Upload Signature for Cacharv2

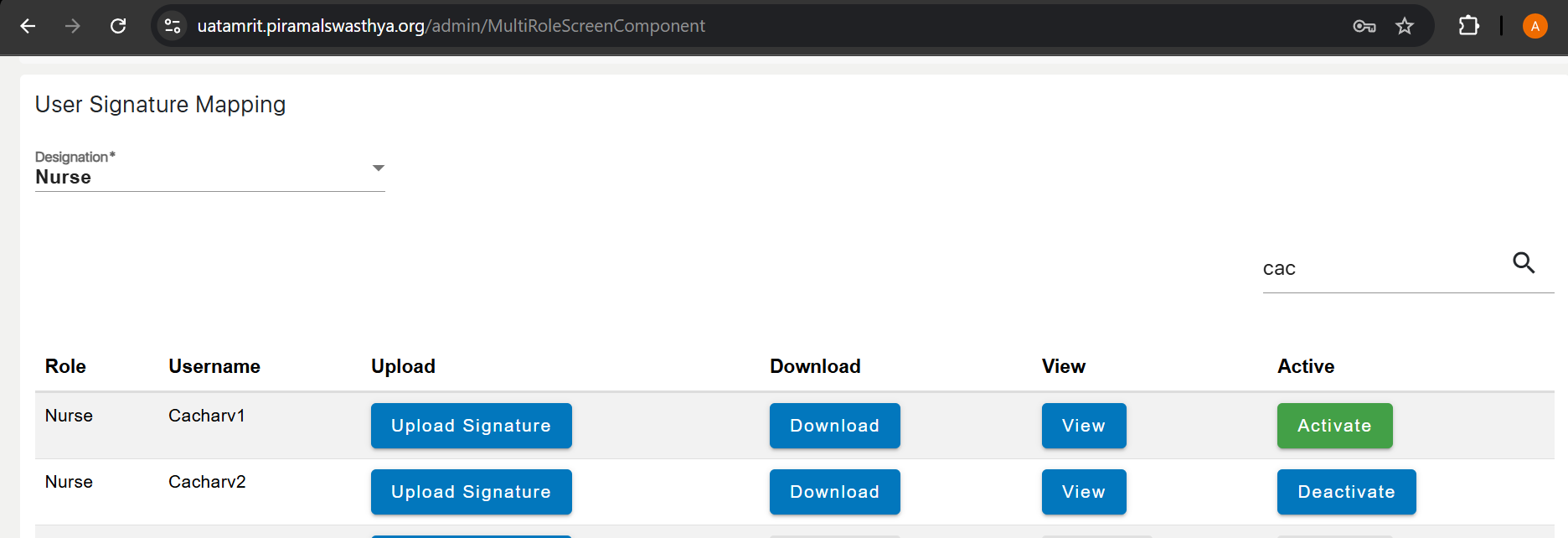[x=471, y=492]
